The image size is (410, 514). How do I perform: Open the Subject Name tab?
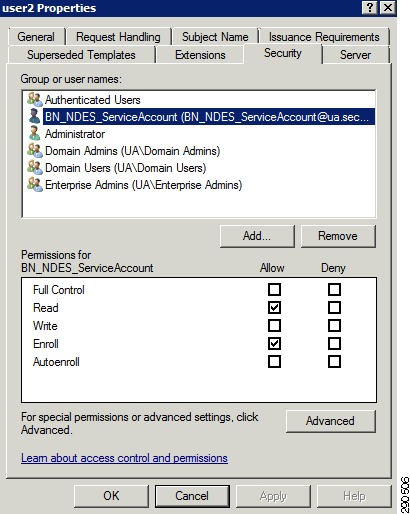215,37
